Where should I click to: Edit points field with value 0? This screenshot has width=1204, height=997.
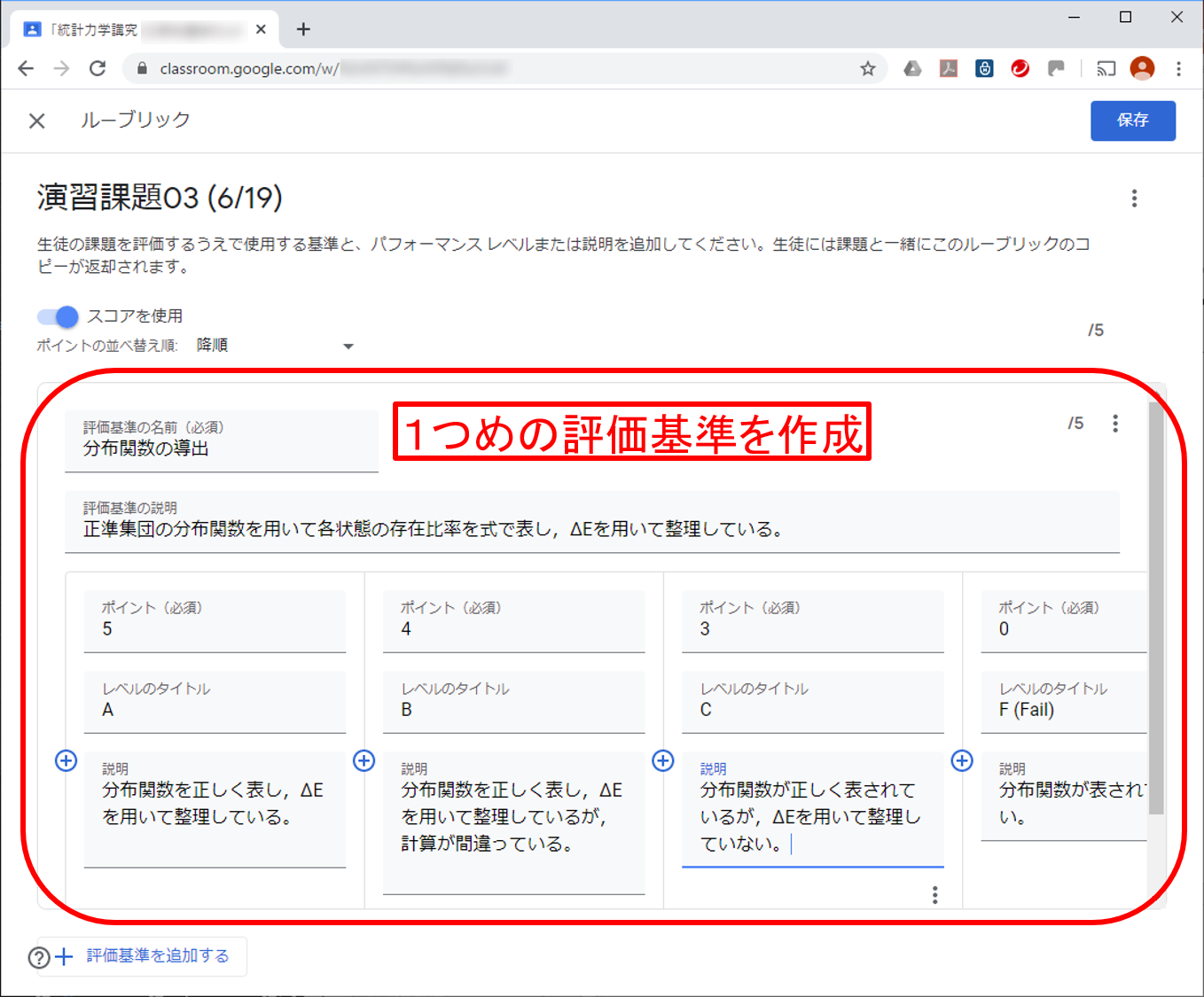[x=1064, y=621]
